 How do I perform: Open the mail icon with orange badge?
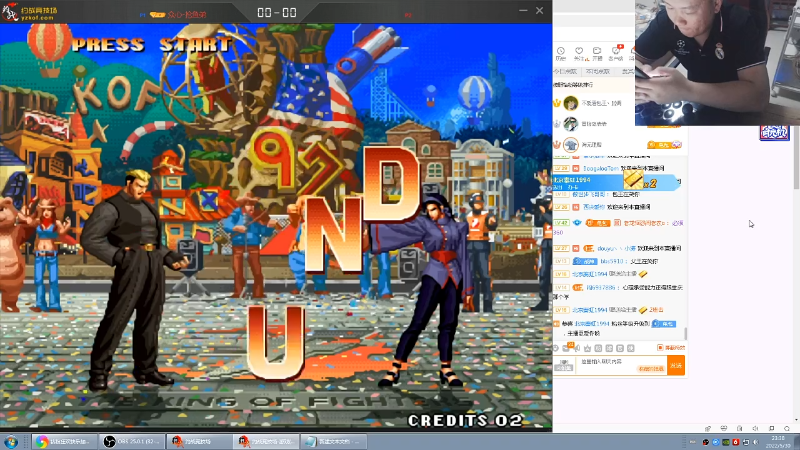(566, 347)
